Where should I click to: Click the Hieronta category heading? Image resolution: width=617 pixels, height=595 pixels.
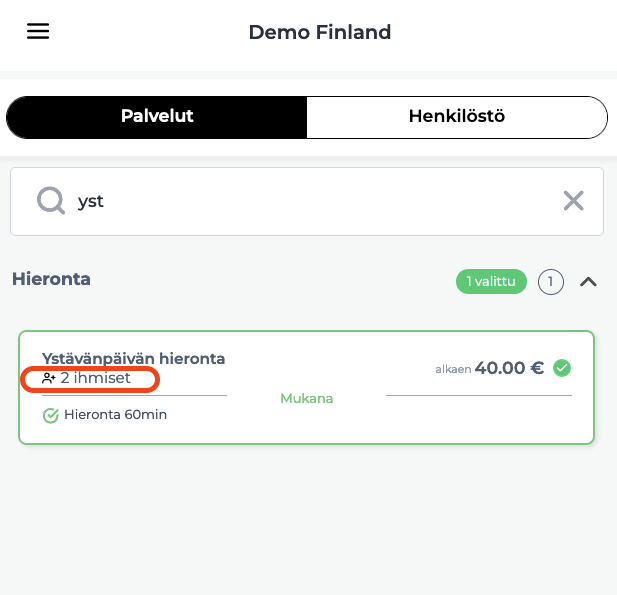click(x=52, y=279)
